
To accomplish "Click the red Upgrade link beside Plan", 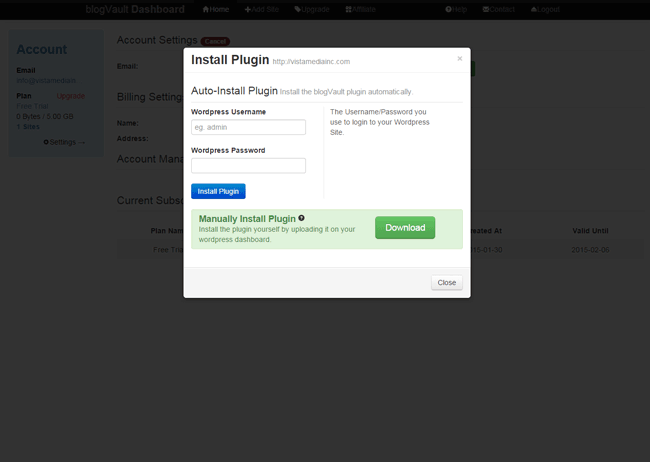I will coord(70,96).
